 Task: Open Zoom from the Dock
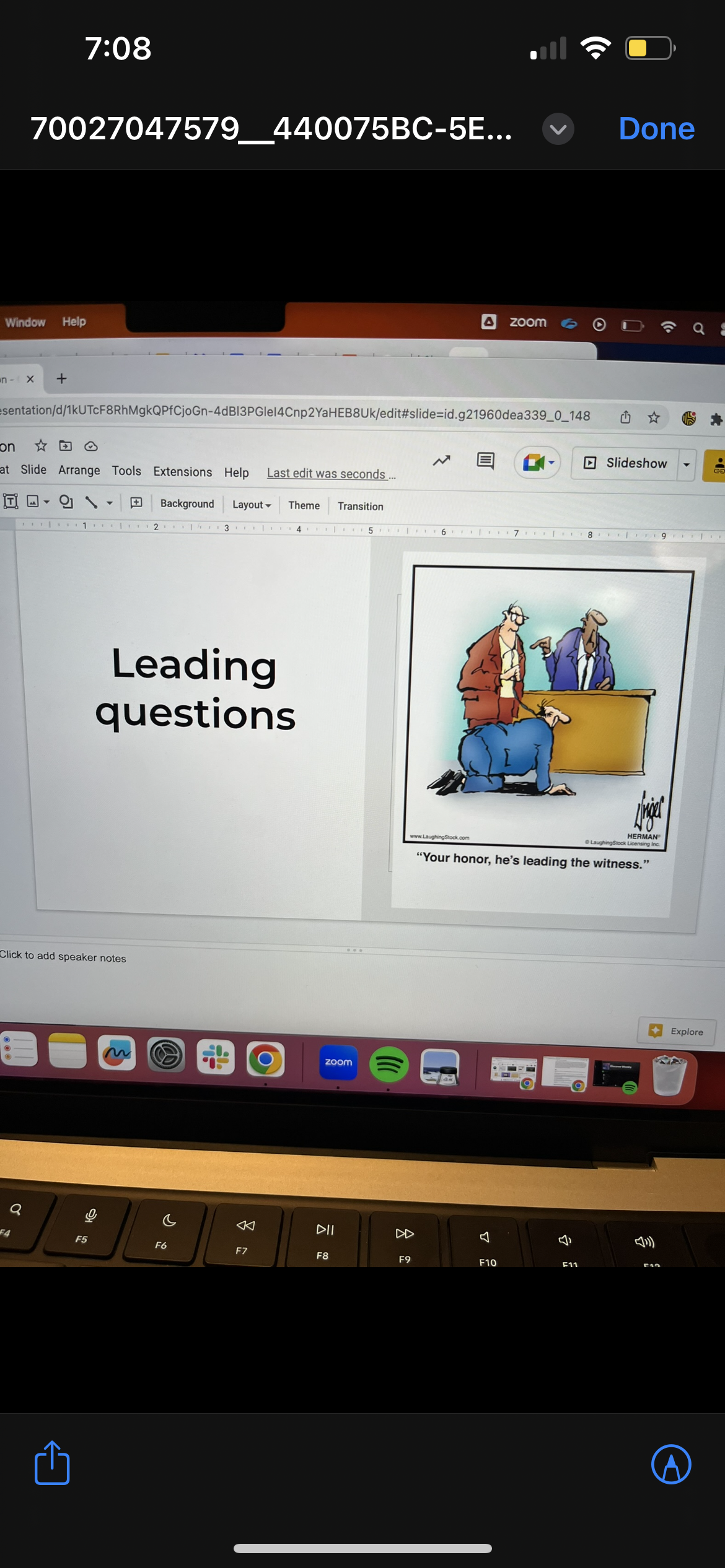pyautogui.click(x=338, y=1061)
